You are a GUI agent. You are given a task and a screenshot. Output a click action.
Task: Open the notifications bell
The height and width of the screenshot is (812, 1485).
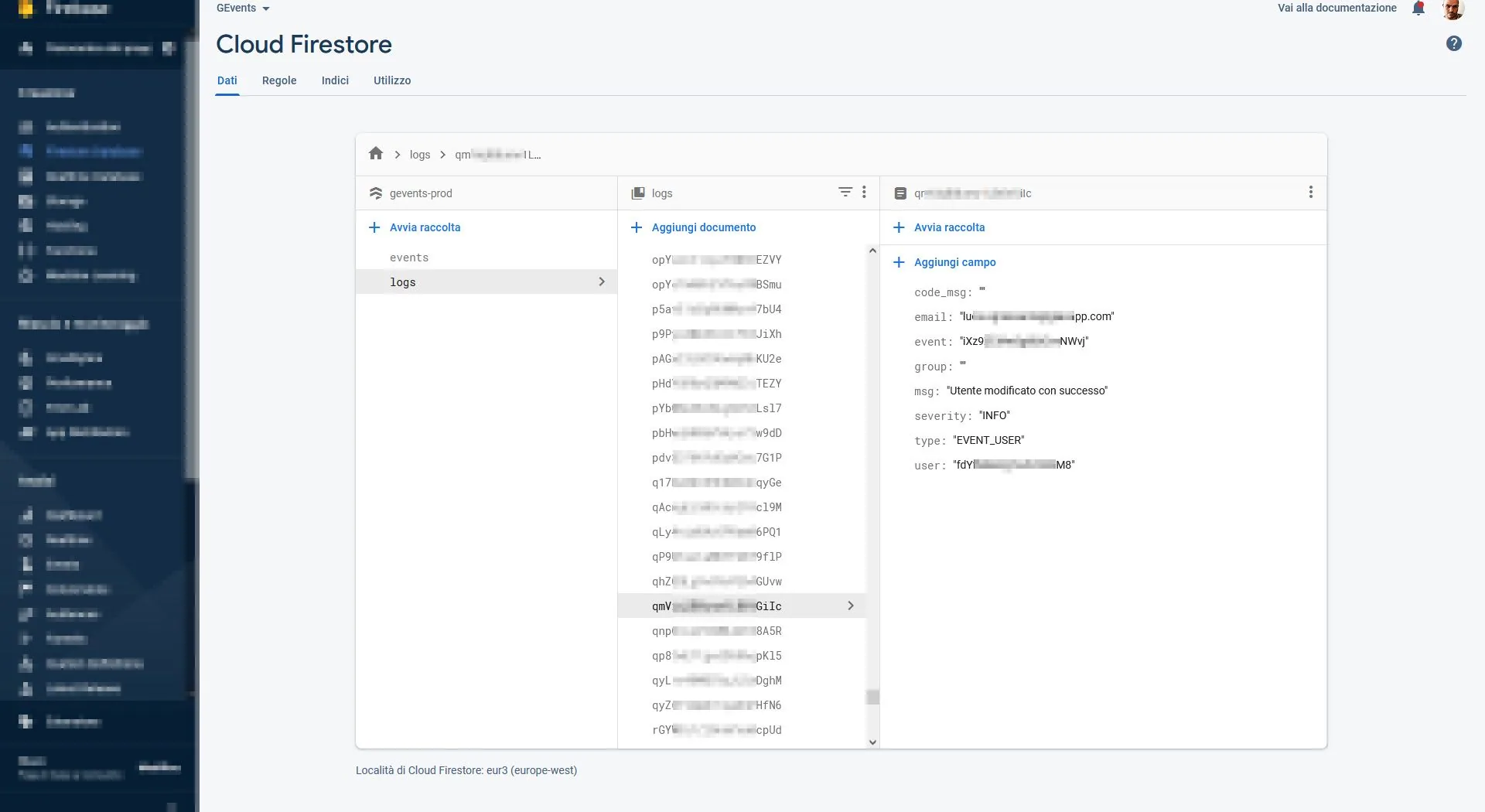point(1418,9)
